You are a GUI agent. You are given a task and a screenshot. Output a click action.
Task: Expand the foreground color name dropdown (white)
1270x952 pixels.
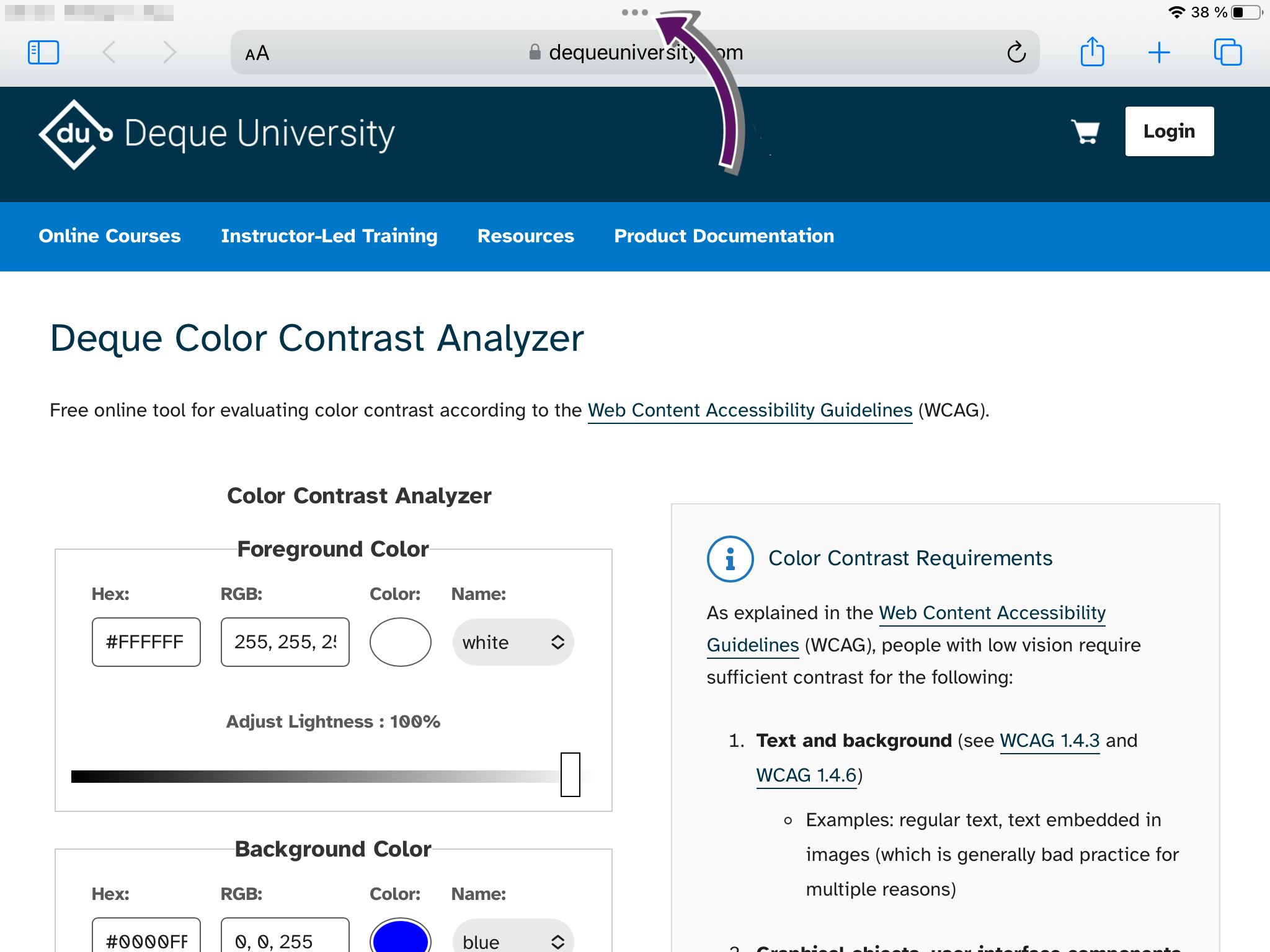coord(513,642)
